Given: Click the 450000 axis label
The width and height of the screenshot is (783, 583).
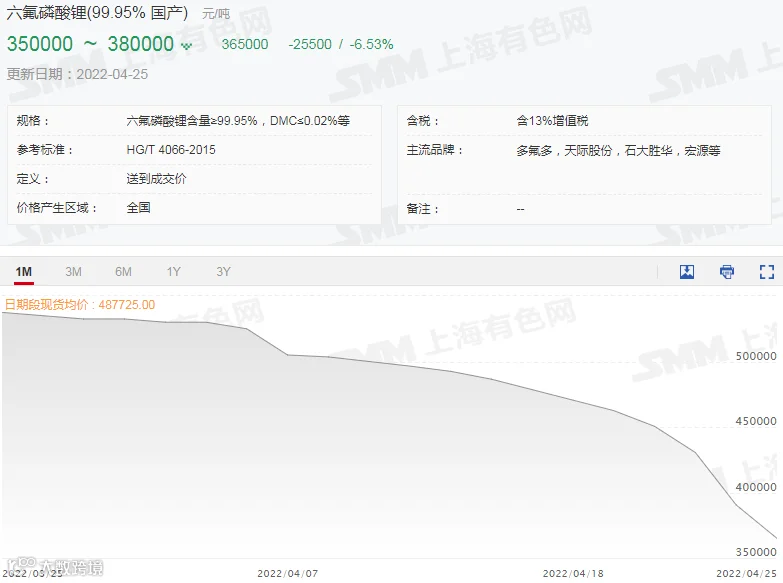Looking at the screenshot, I should 756,421.
